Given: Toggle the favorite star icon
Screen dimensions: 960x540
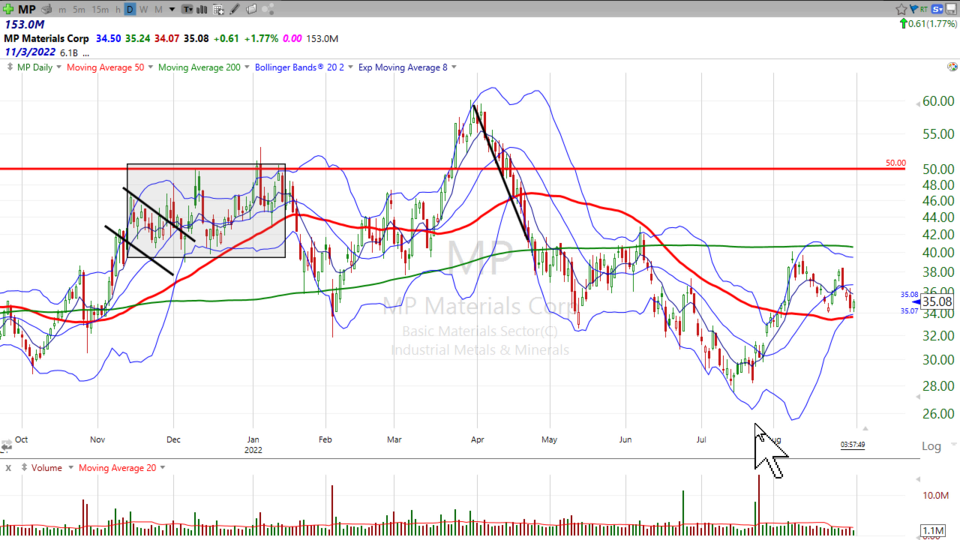Looking at the screenshot, I should (x=901, y=9).
